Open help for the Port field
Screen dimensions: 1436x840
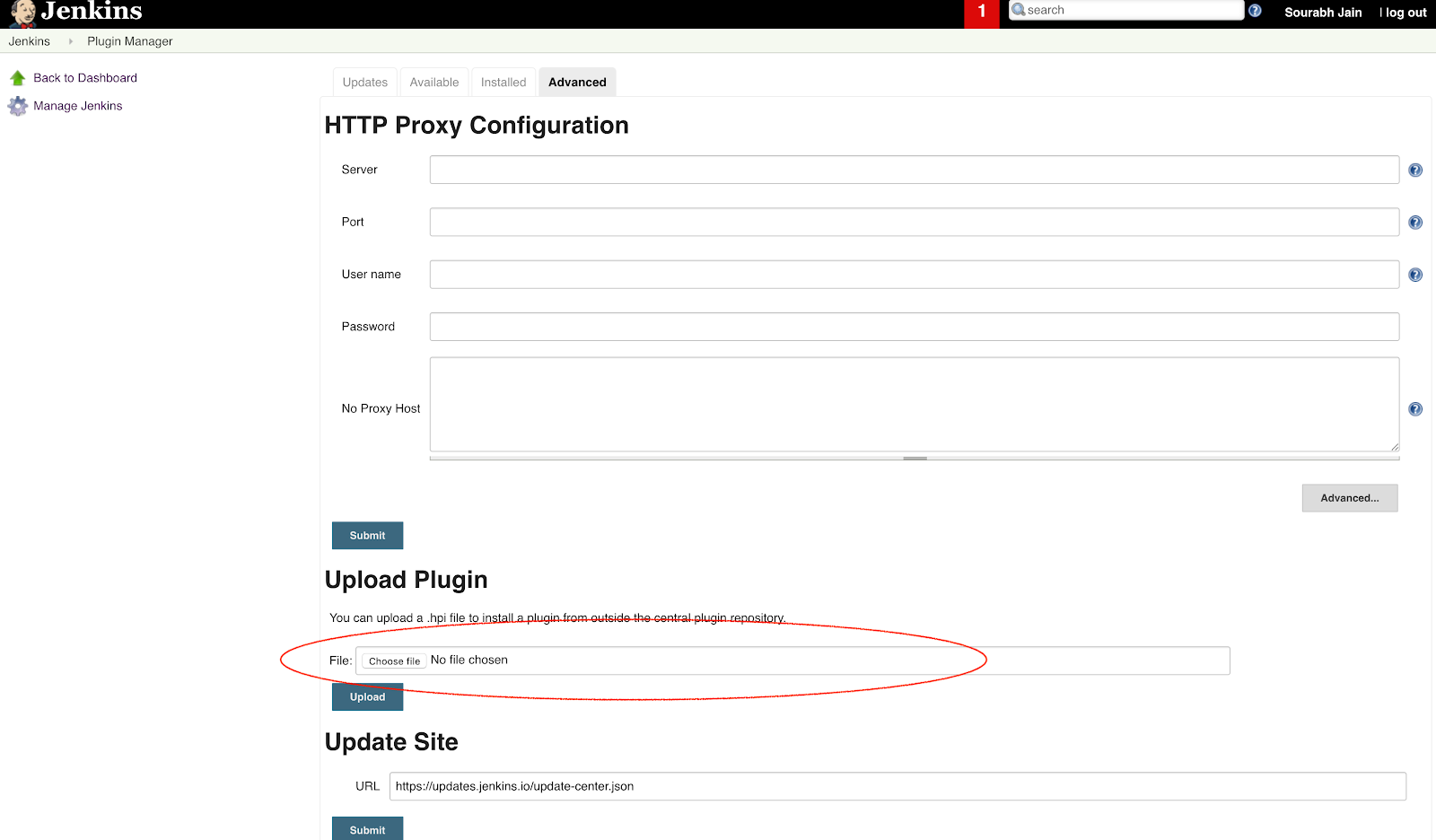(1415, 223)
